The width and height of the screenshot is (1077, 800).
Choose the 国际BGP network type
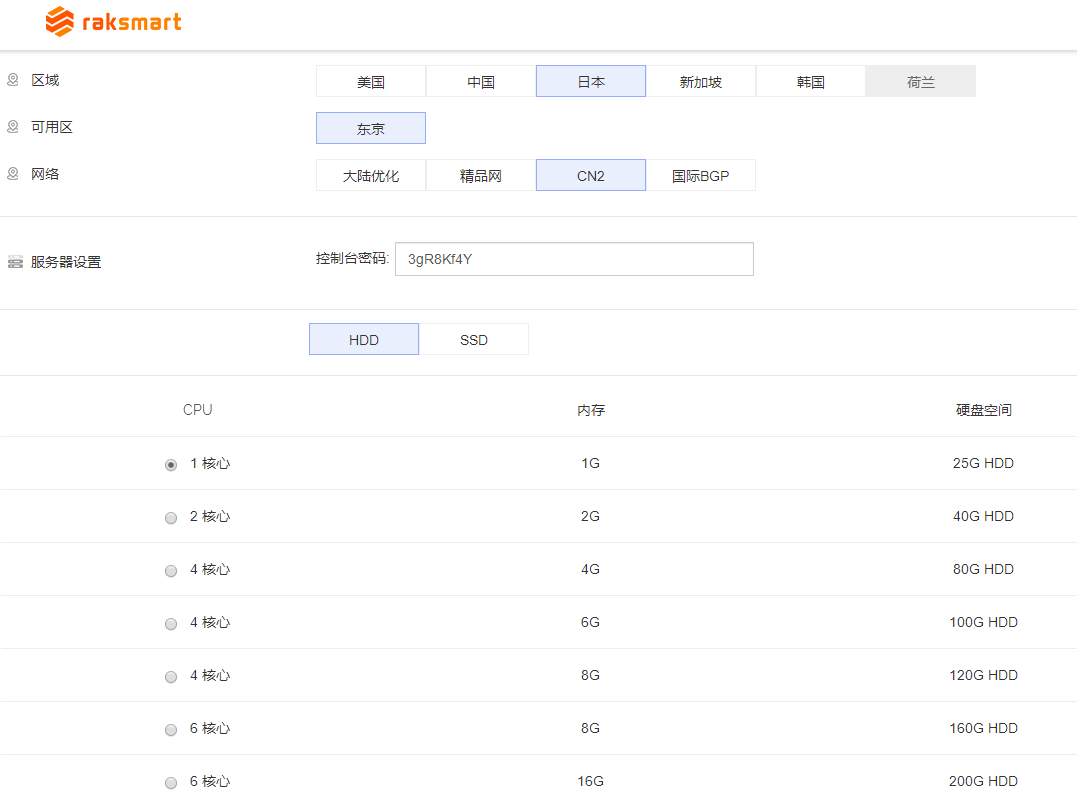click(x=701, y=176)
